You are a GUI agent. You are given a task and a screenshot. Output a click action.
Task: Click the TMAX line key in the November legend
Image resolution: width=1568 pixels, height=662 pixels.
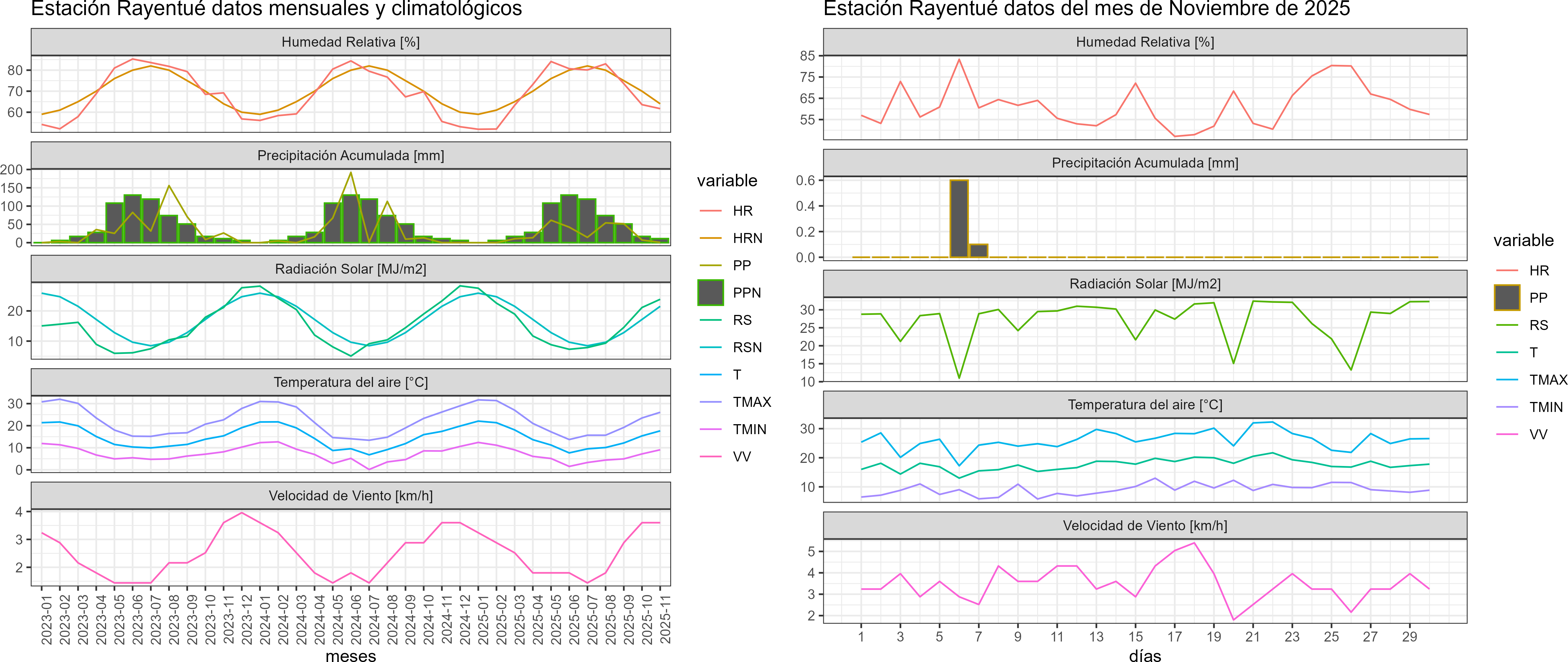pyautogui.click(x=1507, y=380)
